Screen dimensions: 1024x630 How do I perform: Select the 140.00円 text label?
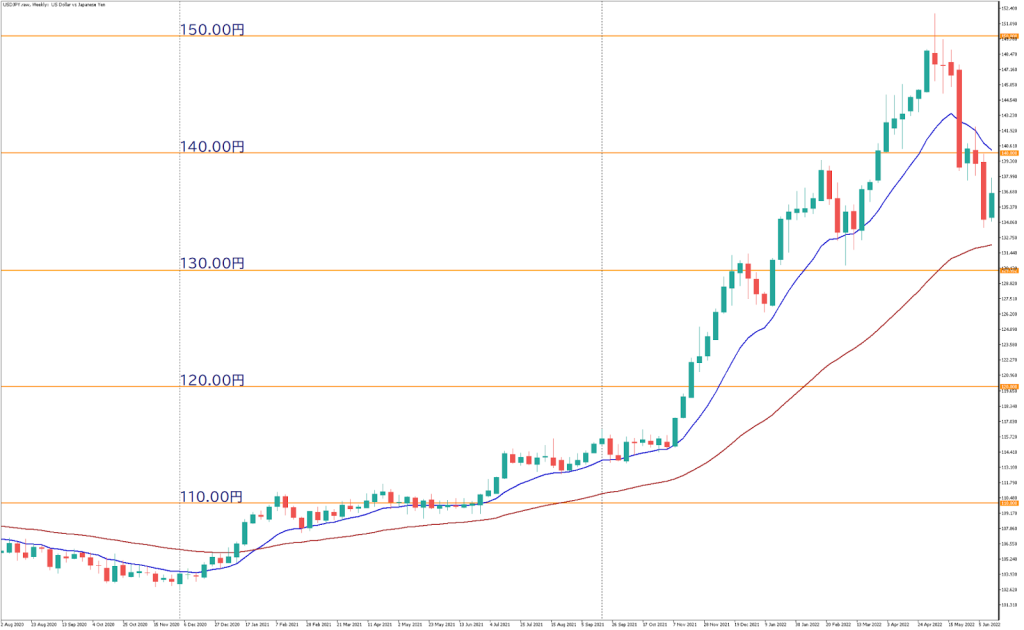click(211, 146)
